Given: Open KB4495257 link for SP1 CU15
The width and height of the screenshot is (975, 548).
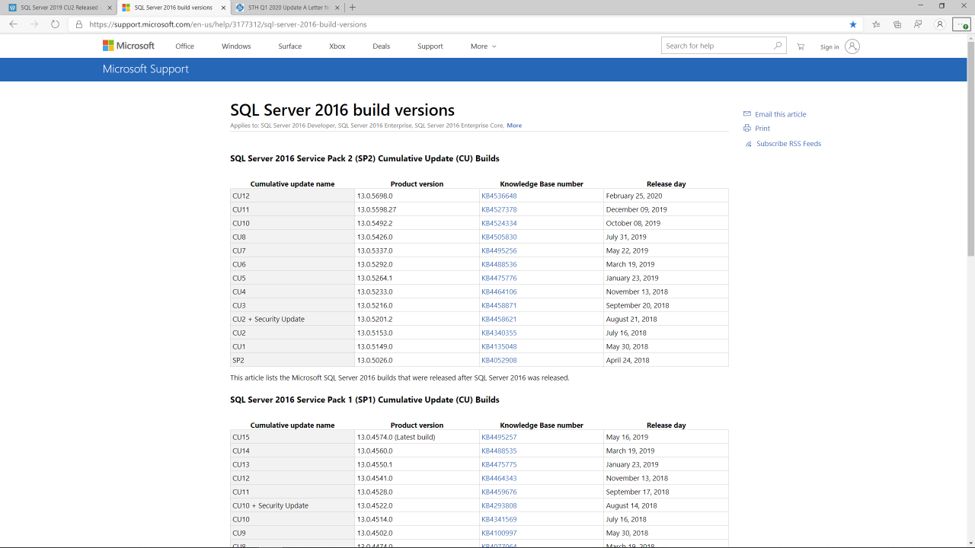Looking at the screenshot, I should point(499,437).
